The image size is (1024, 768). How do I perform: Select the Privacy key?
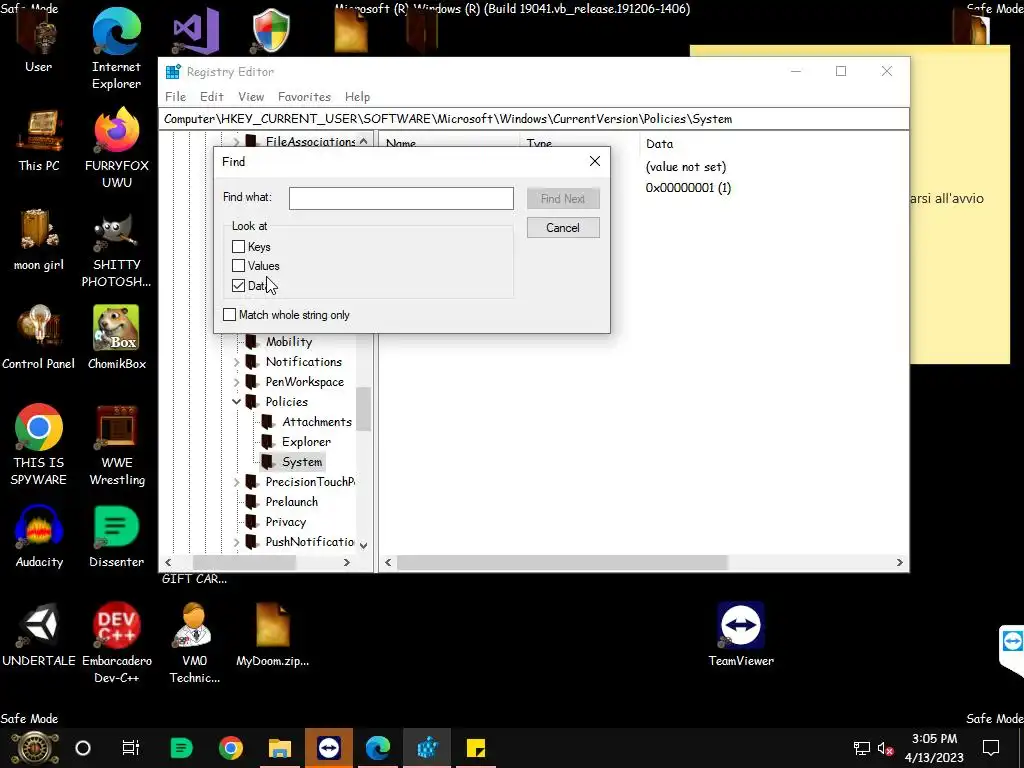(285, 522)
